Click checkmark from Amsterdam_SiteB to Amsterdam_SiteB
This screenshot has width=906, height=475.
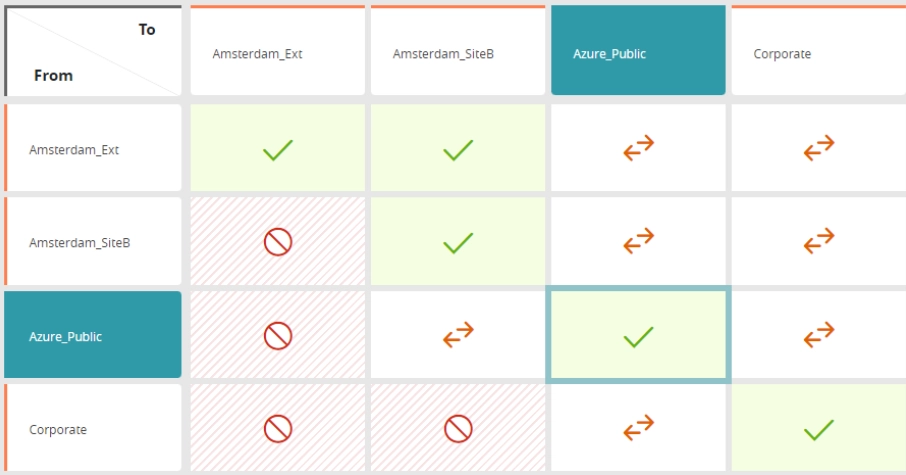[458, 243]
